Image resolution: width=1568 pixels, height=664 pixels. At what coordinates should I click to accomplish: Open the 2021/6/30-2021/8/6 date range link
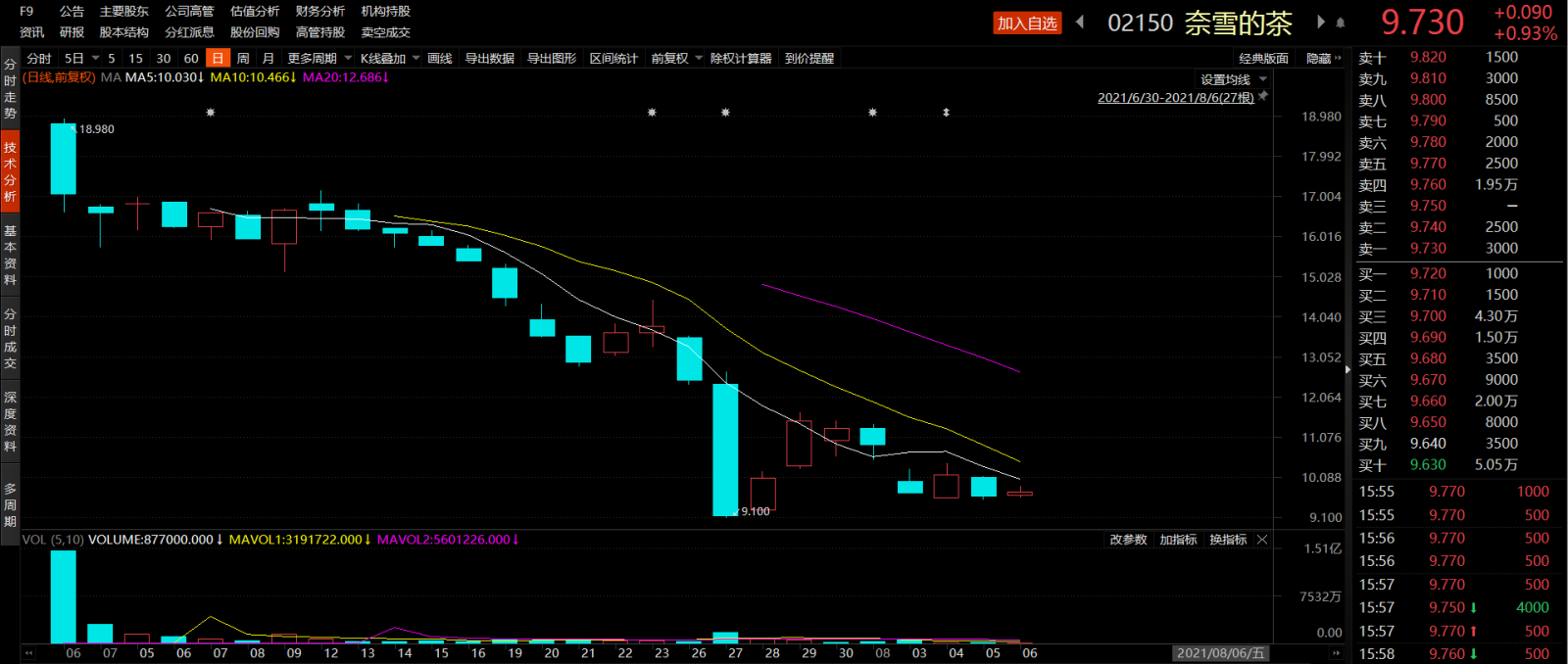click(x=1176, y=97)
